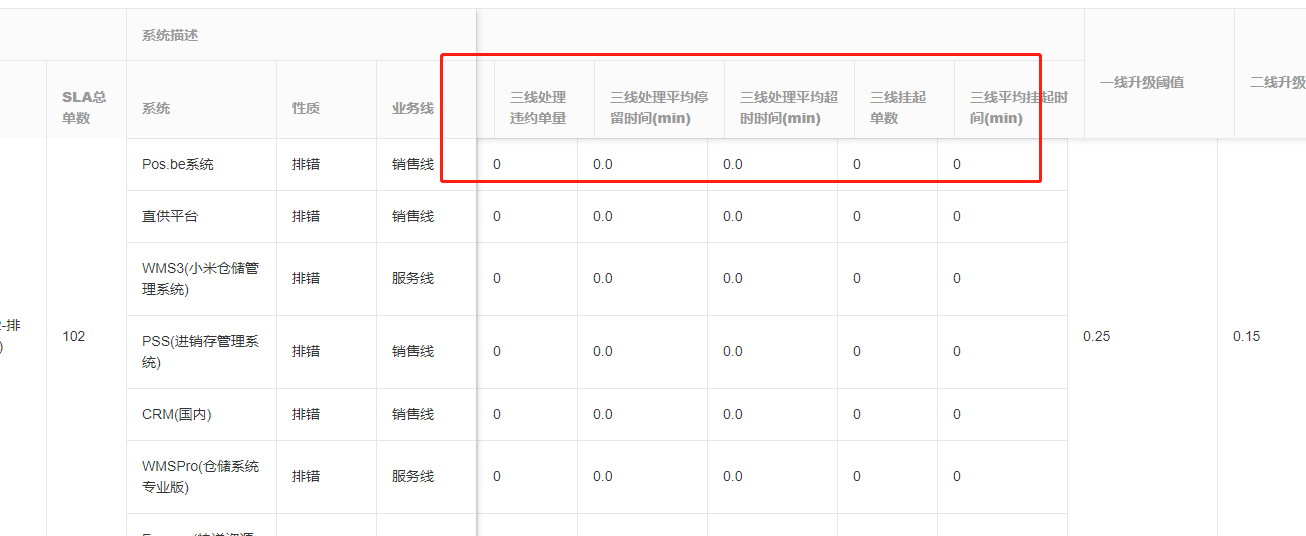The width and height of the screenshot is (1306, 536).
Task: Select WMSPro(仓储系统专业版) cell
Action: 200,477
